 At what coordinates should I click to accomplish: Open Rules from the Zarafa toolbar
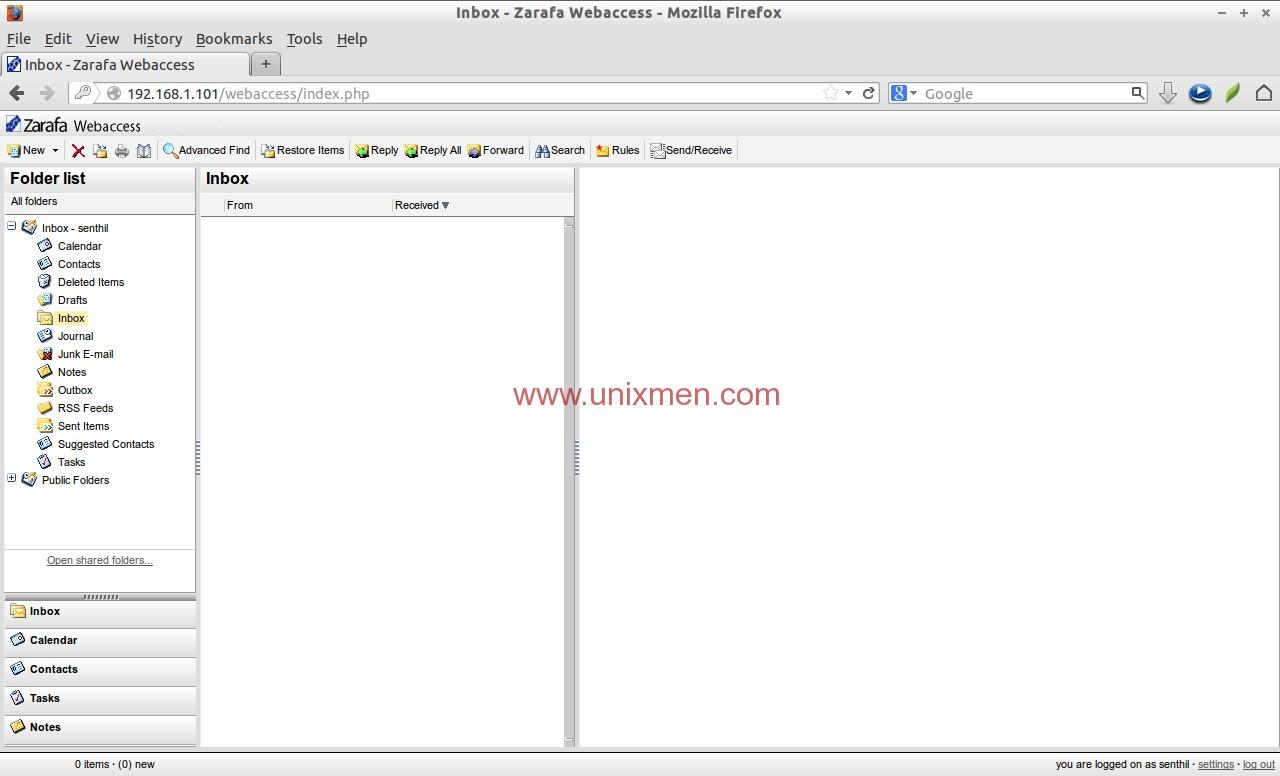point(617,151)
